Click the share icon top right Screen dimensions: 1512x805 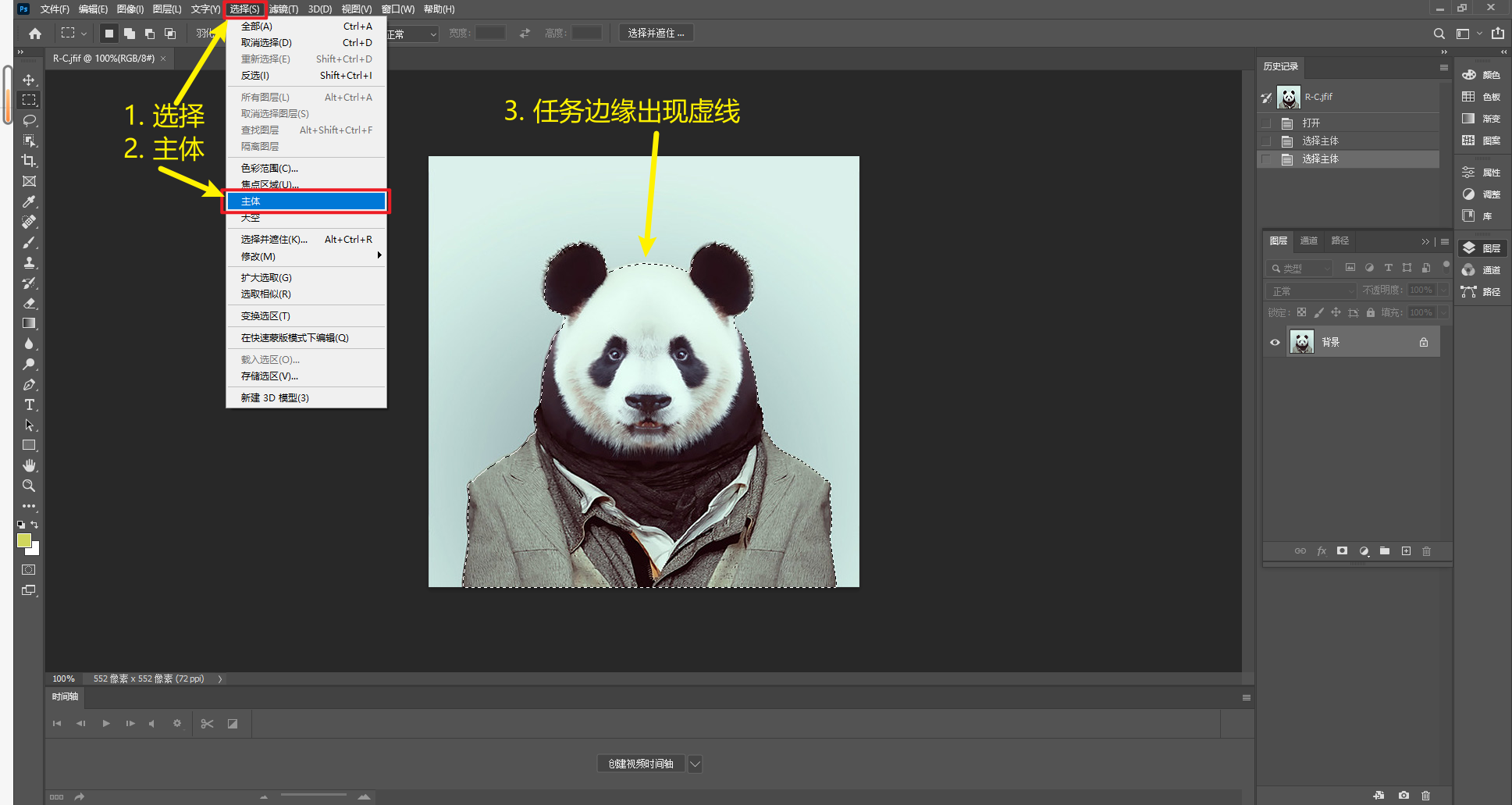[x=1497, y=33]
